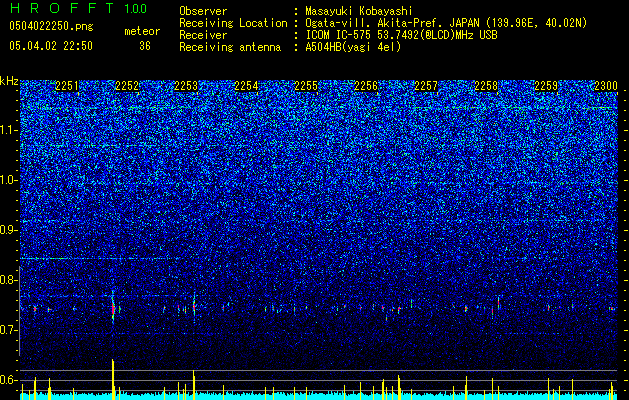The image size is (629, 400).
Task: Click the Ogata-vill. Akita-Pref. JAPAN location text
Action: pos(446,23)
